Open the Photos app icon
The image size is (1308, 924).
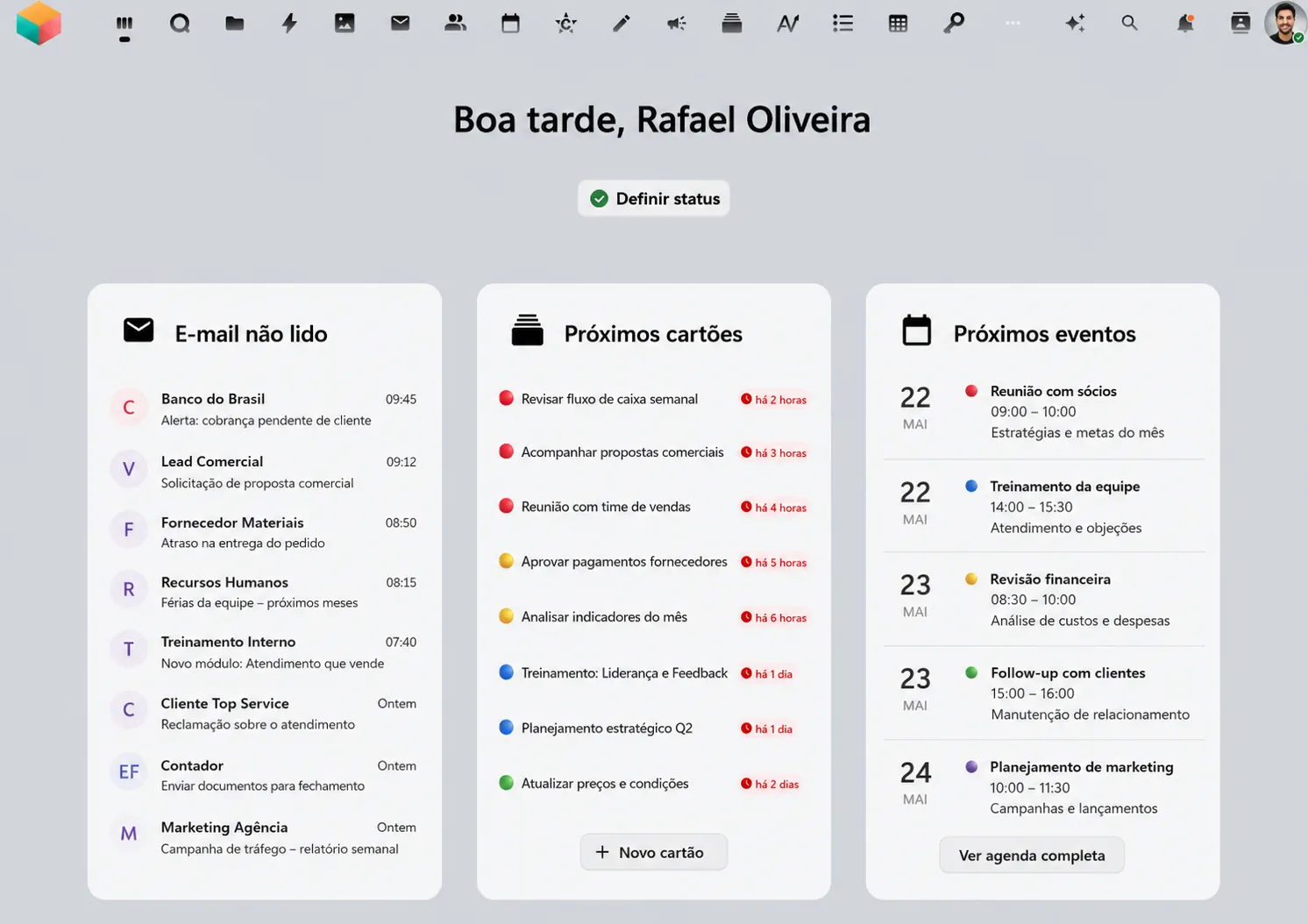pos(345,24)
